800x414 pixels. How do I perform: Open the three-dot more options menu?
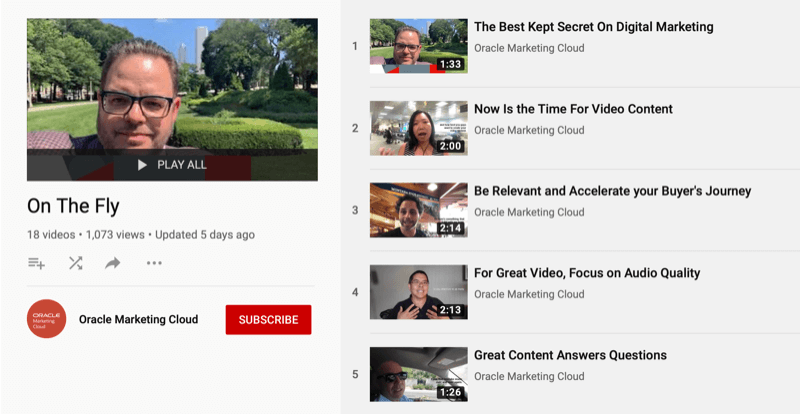pyautogui.click(x=154, y=263)
